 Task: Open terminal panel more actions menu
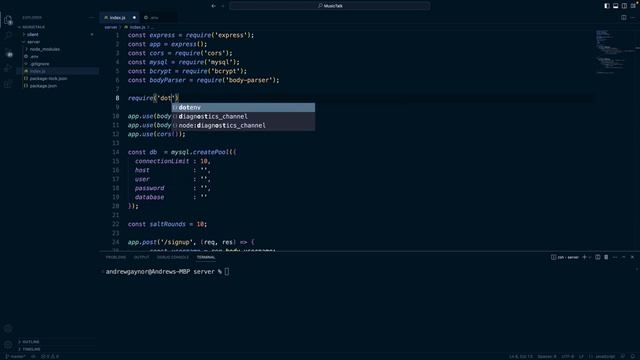(615, 257)
